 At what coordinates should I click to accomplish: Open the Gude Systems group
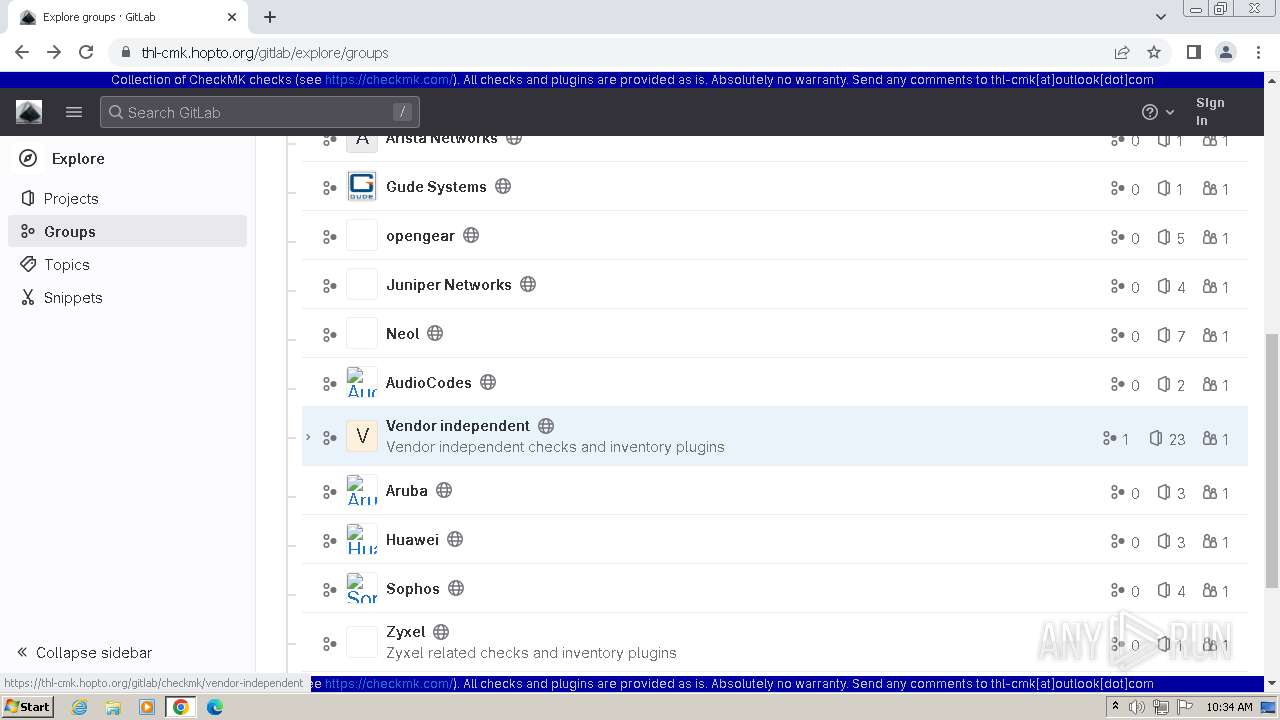pos(436,187)
